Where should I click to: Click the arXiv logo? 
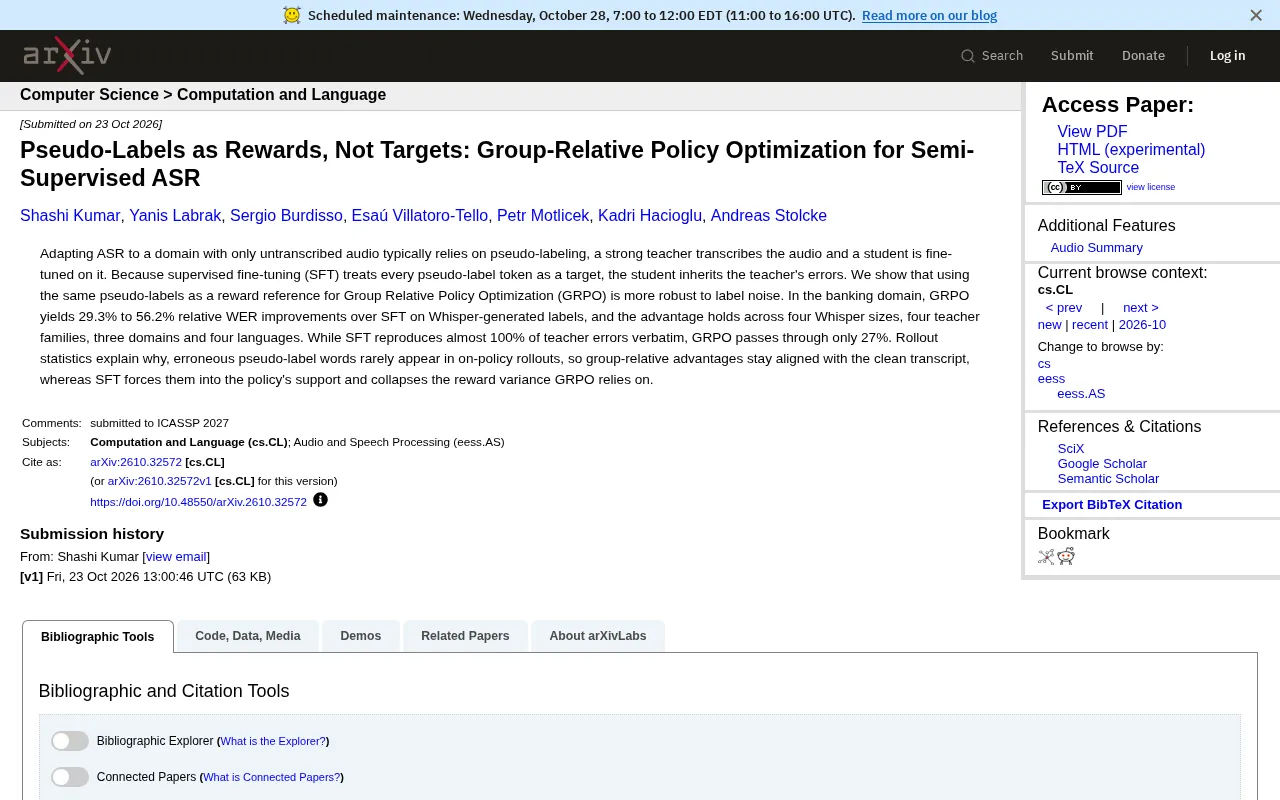(x=67, y=56)
